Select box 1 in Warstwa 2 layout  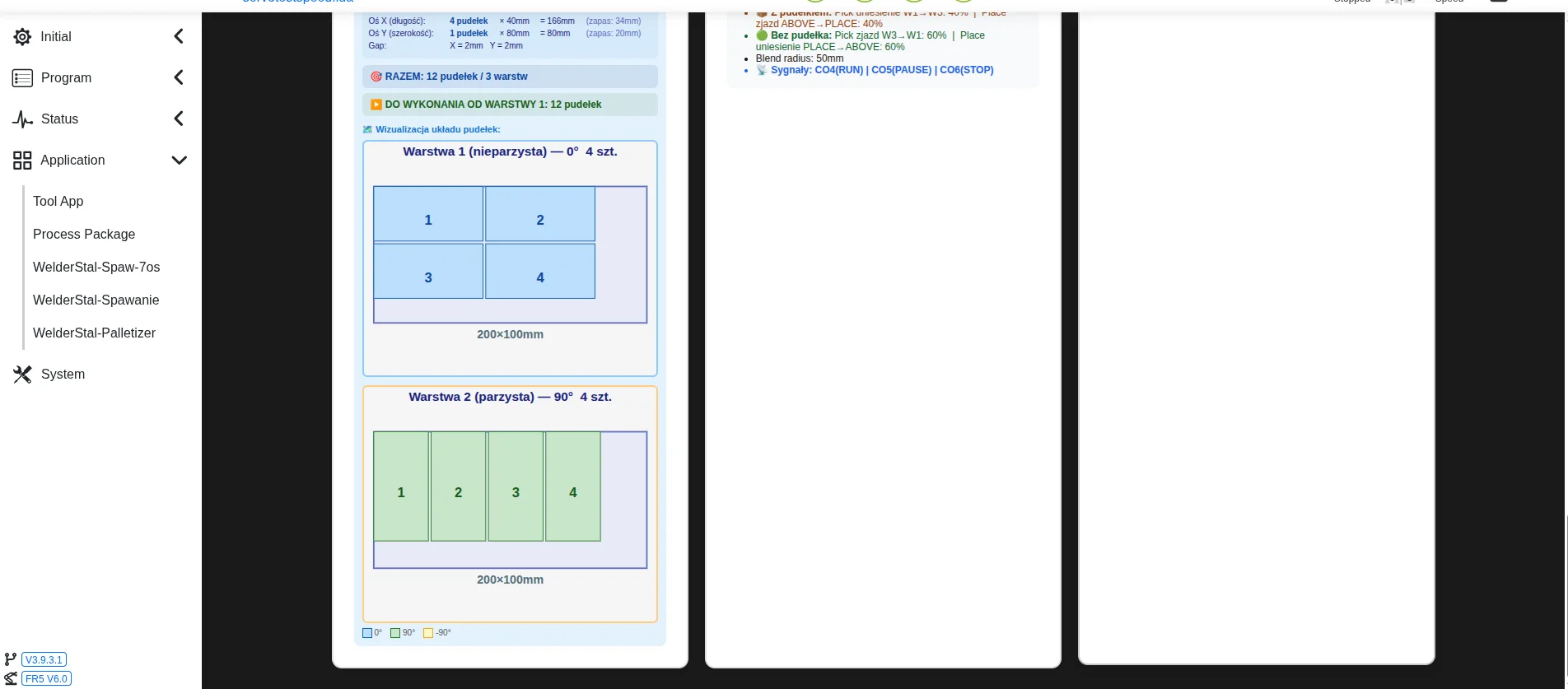[401, 486]
